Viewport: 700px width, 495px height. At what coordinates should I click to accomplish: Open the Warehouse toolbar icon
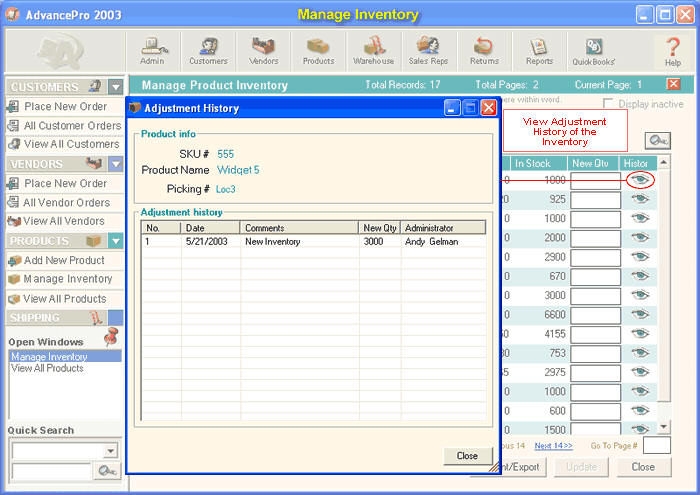pyautogui.click(x=374, y=51)
